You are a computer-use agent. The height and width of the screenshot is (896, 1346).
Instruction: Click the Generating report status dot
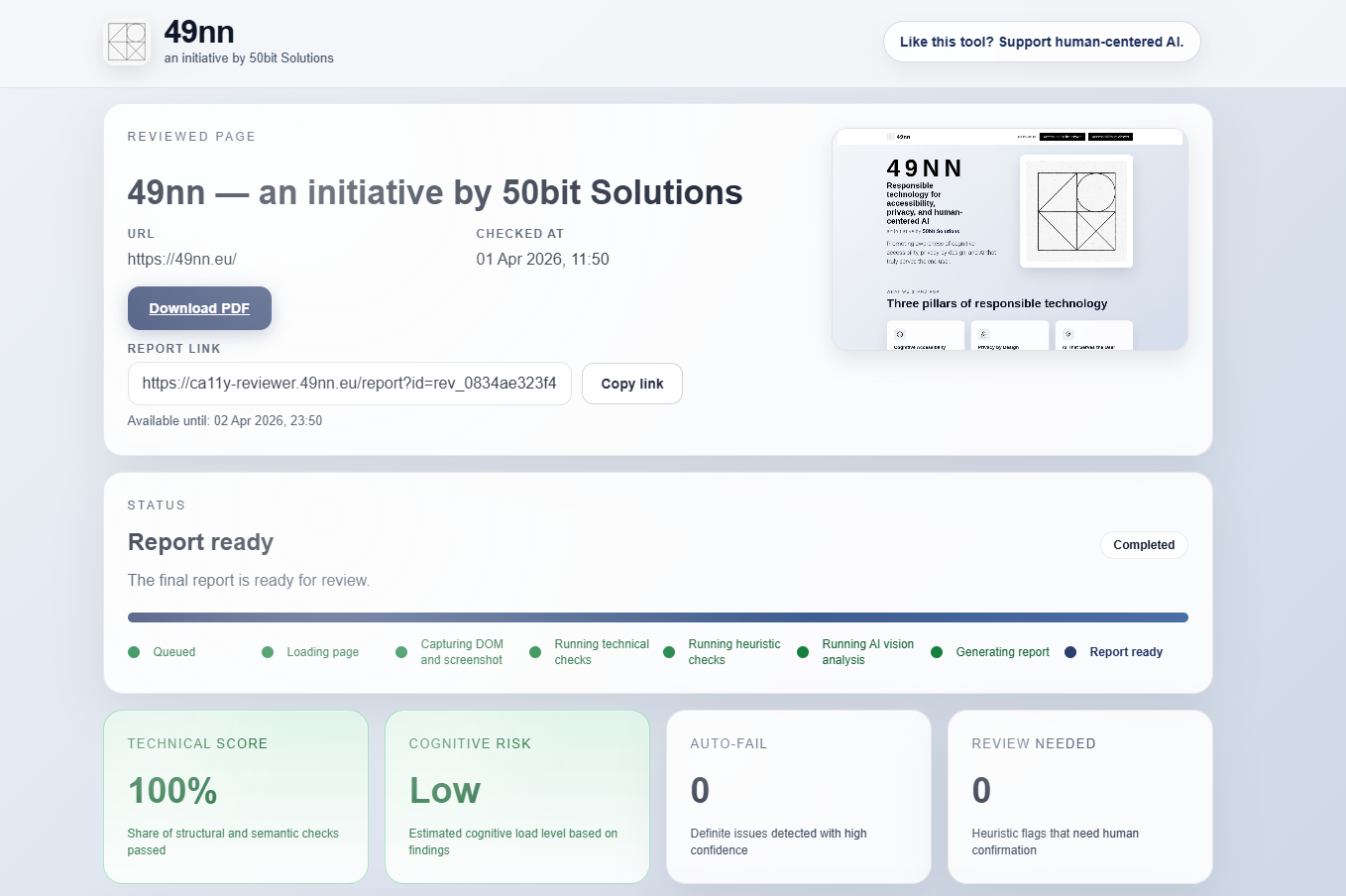[x=936, y=651]
